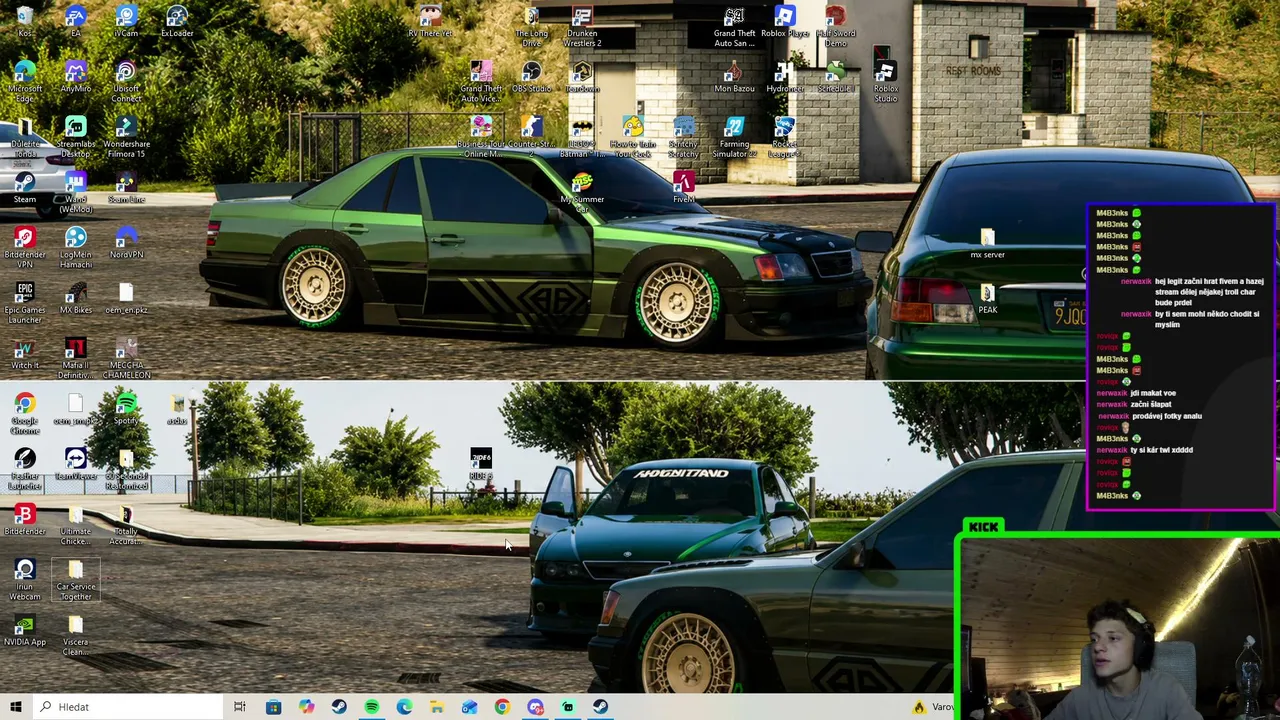
Task: Open the LEGO Batman shortcut
Action: (x=582, y=137)
